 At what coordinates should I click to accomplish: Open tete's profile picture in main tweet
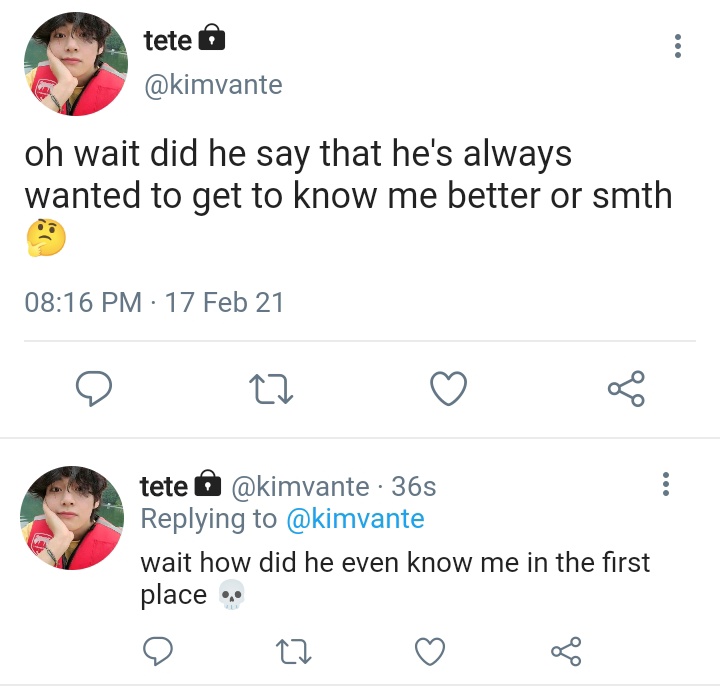point(76,64)
